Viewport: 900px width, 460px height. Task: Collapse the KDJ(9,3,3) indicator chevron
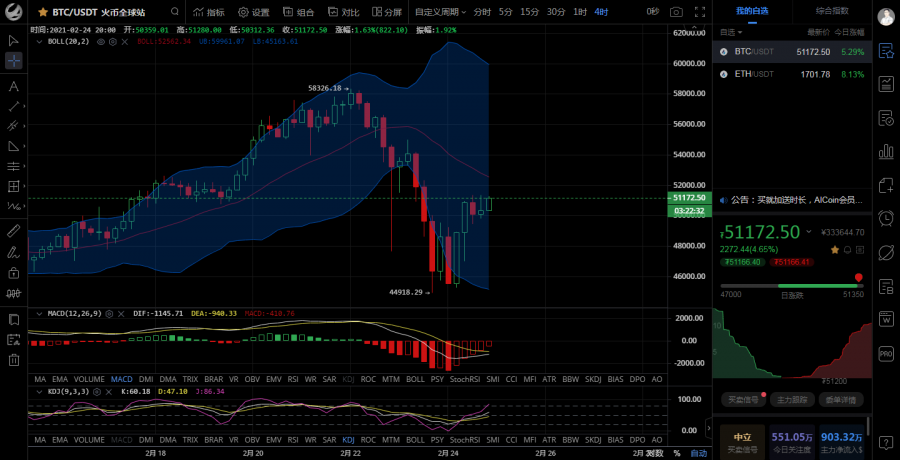tap(38, 391)
